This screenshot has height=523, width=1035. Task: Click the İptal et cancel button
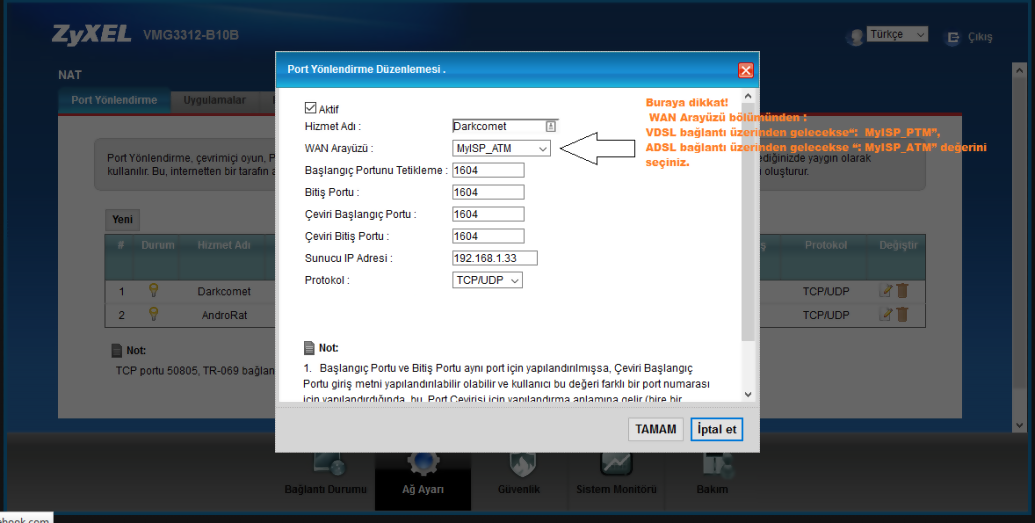click(x=716, y=429)
